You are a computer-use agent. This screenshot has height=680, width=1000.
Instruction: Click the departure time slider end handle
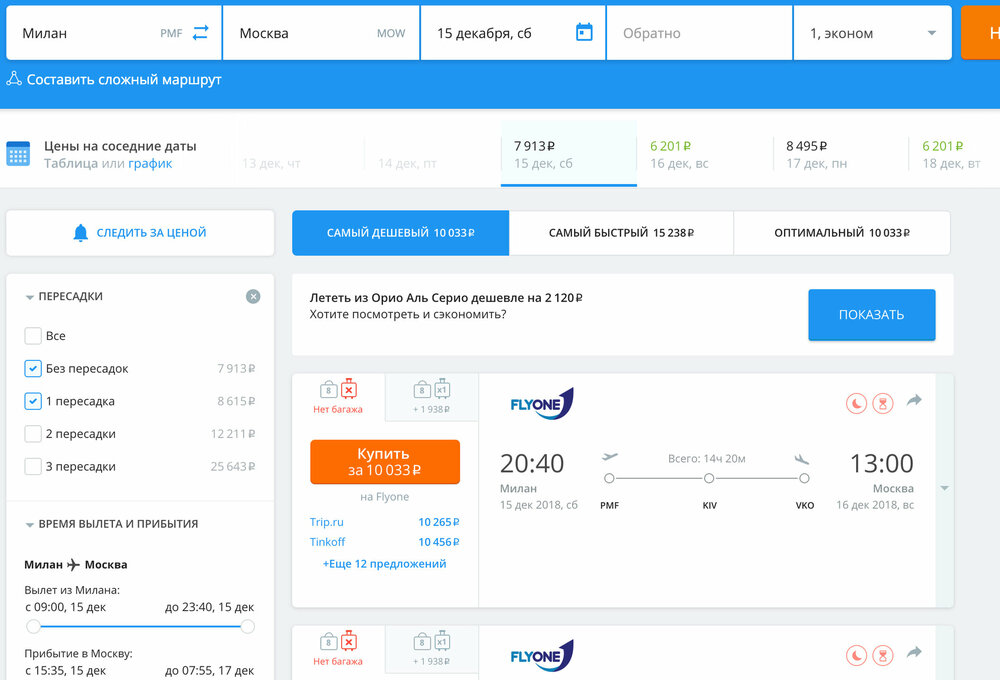click(x=247, y=626)
